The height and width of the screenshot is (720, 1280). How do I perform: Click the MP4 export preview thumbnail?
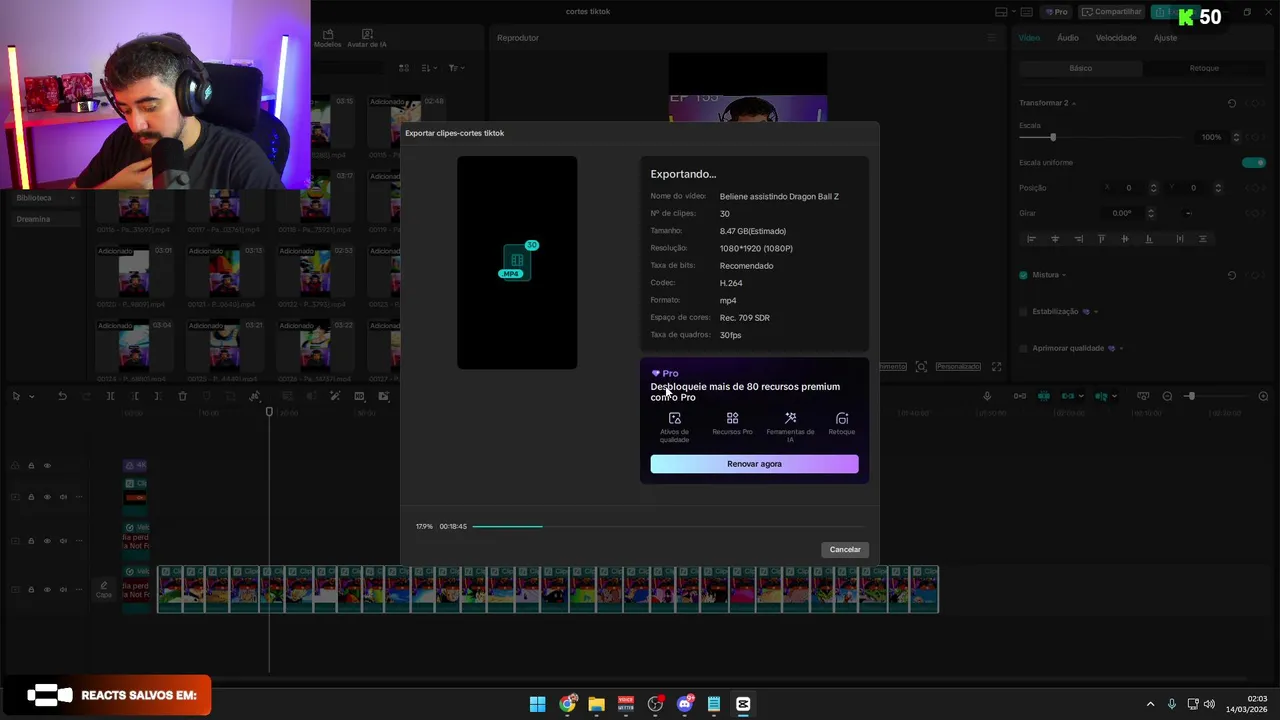coord(517,262)
